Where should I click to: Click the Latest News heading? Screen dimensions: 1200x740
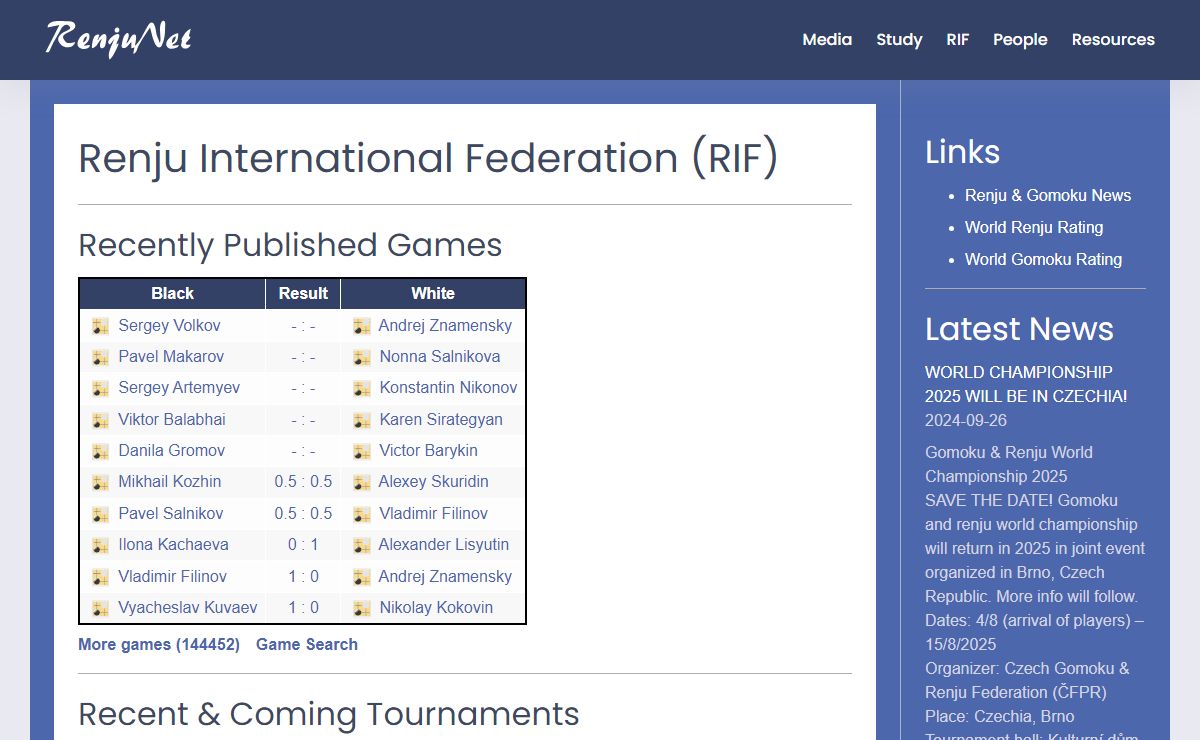[1019, 329]
